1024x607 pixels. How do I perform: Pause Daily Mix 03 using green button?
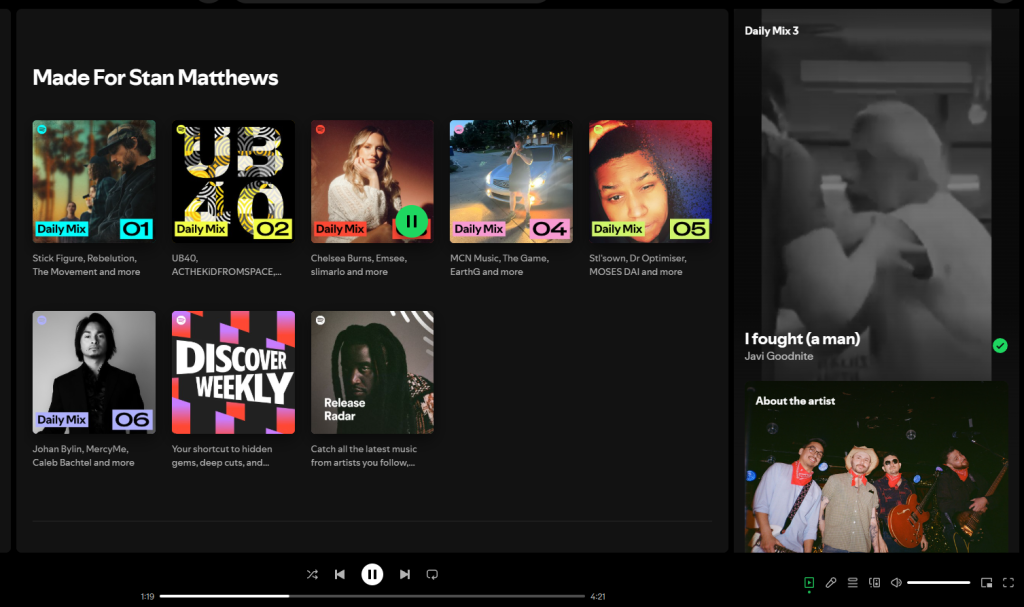tap(411, 221)
